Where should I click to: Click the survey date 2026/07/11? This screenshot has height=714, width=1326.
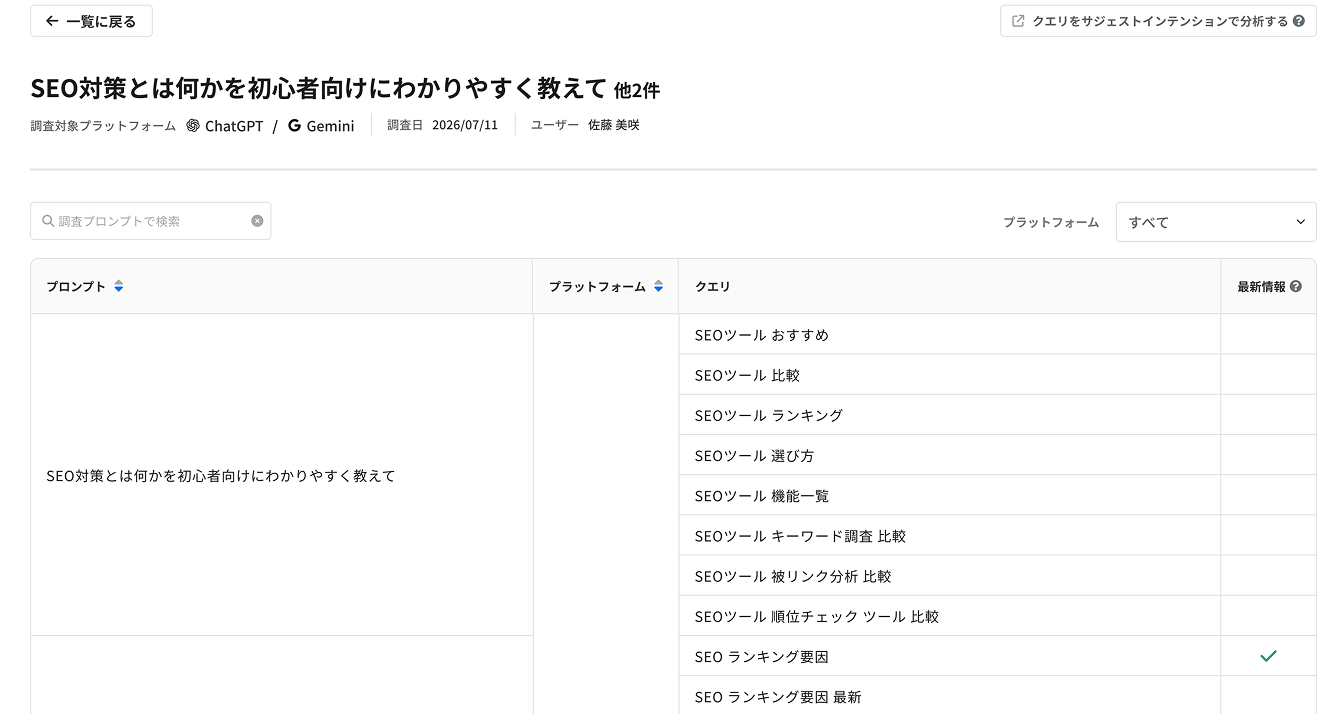click(465, 125)
